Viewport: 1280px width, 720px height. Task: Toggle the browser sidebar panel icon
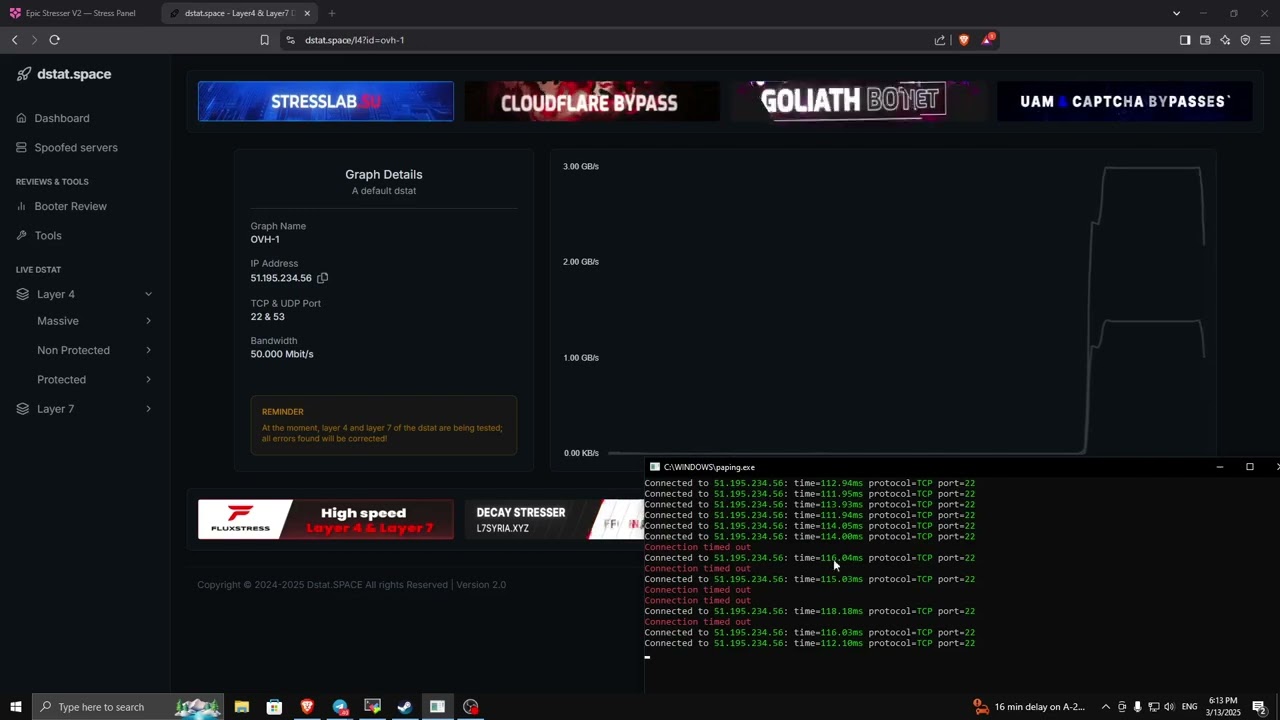[1185, 40]
